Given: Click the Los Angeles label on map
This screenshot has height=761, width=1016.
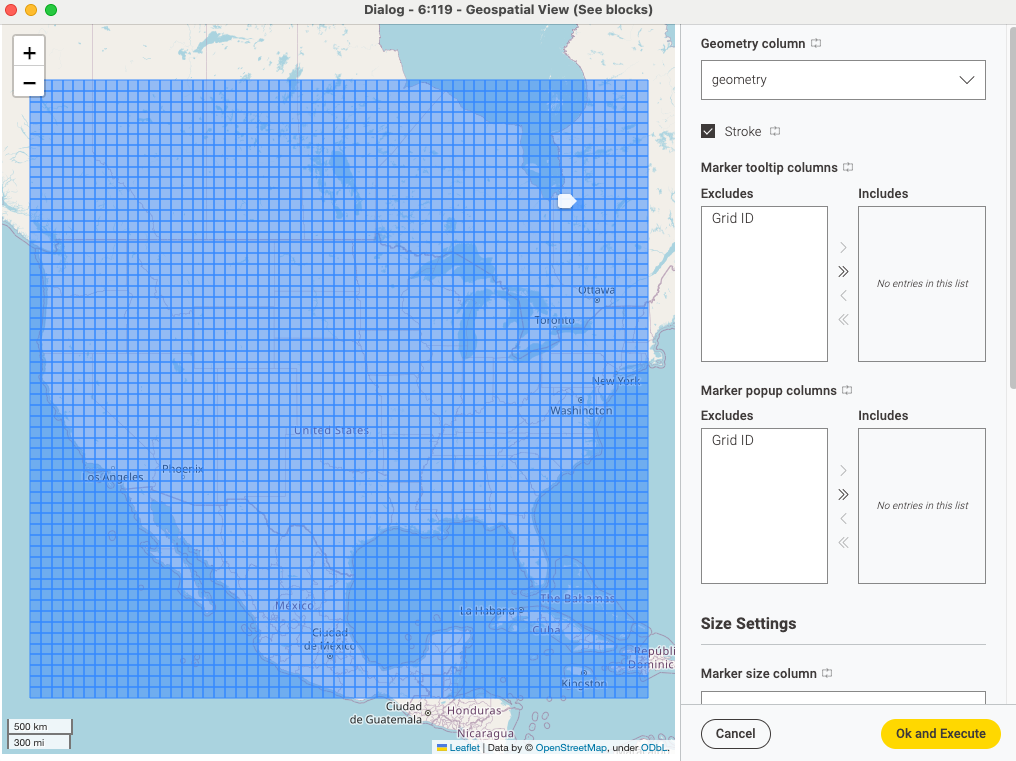Looking at the screenshot, I should [113, 477].
